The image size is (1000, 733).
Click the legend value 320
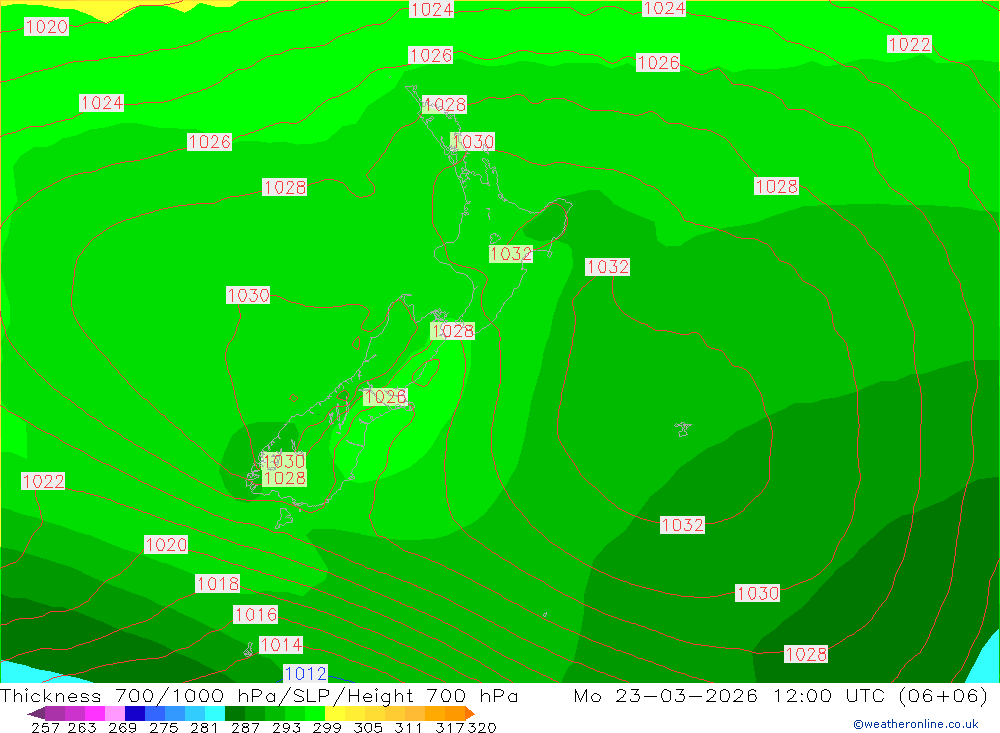coord(482,727)
